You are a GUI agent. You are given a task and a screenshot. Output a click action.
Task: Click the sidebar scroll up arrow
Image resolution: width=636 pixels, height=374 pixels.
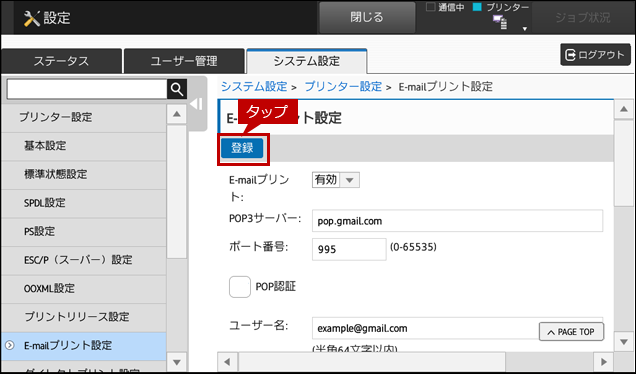(177, 114)
